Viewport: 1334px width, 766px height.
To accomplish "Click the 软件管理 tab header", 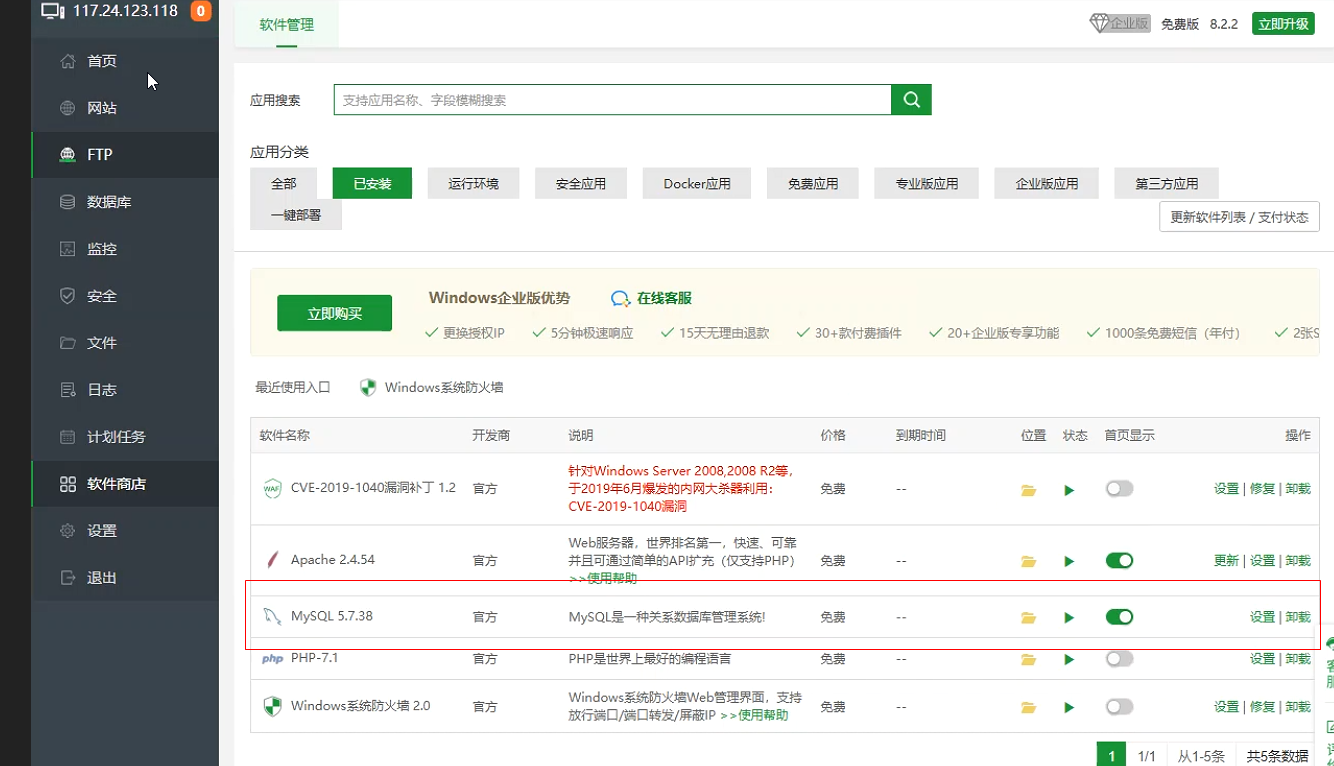I will (287, 25).
